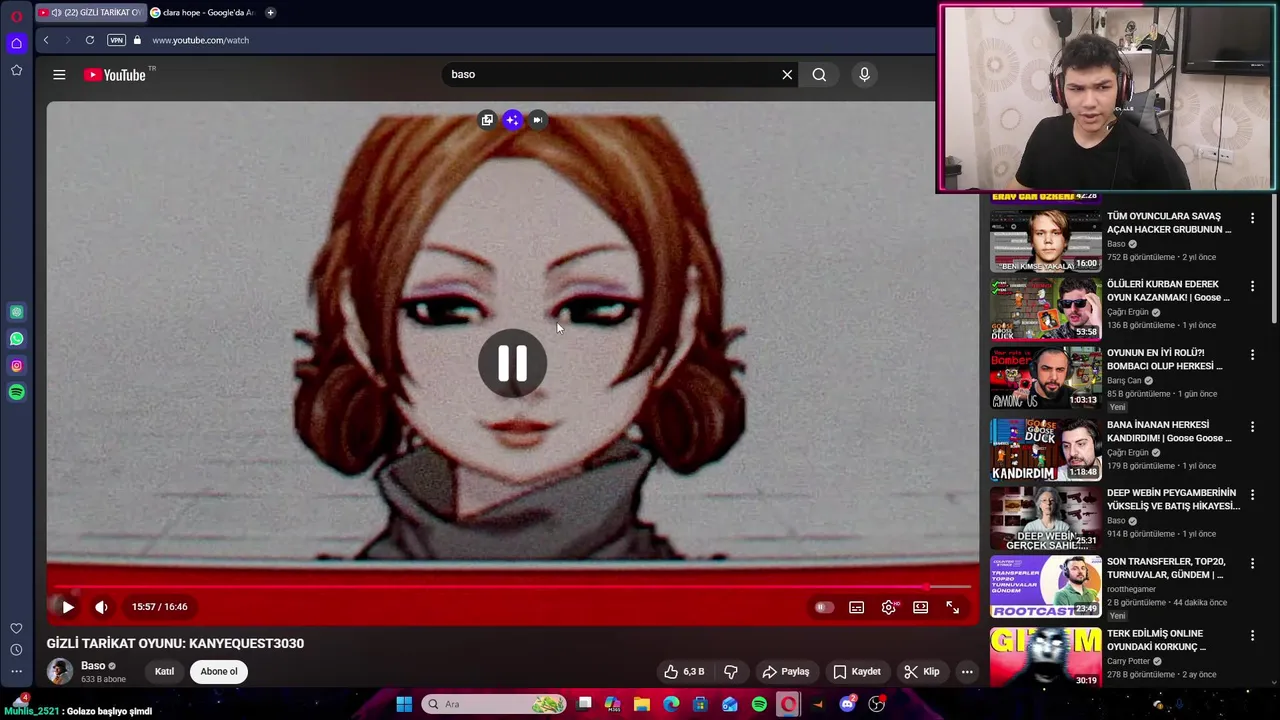Switch to the GİZLİ TARİKAT browser tab

89,13
